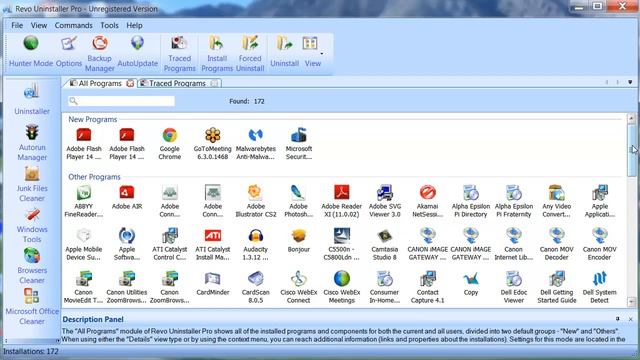Open the Tools menu
This screenshot has height=360, width=640.
point(109,25)
